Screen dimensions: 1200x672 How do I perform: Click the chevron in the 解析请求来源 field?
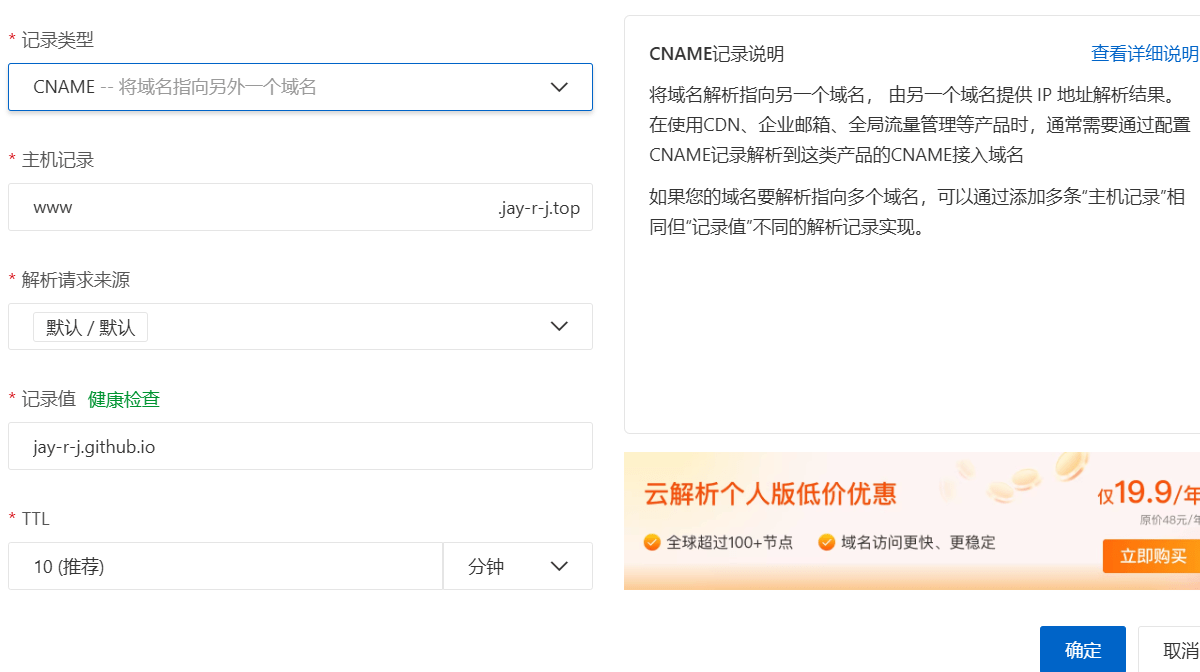pyautogui.click(x=559, y=327)
